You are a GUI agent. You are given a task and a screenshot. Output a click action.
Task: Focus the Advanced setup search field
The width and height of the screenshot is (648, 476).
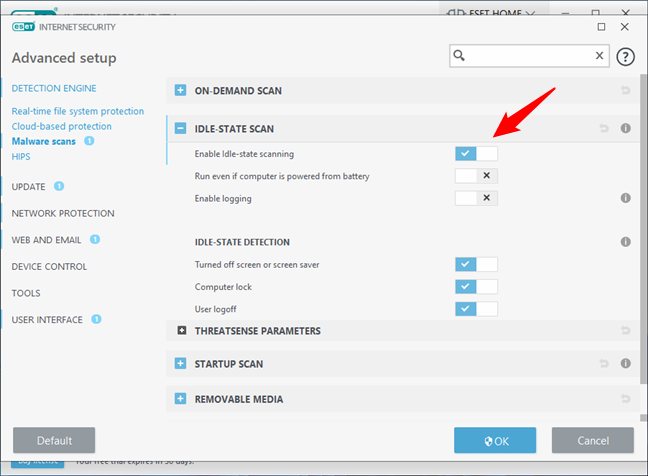tap(529, 56)
